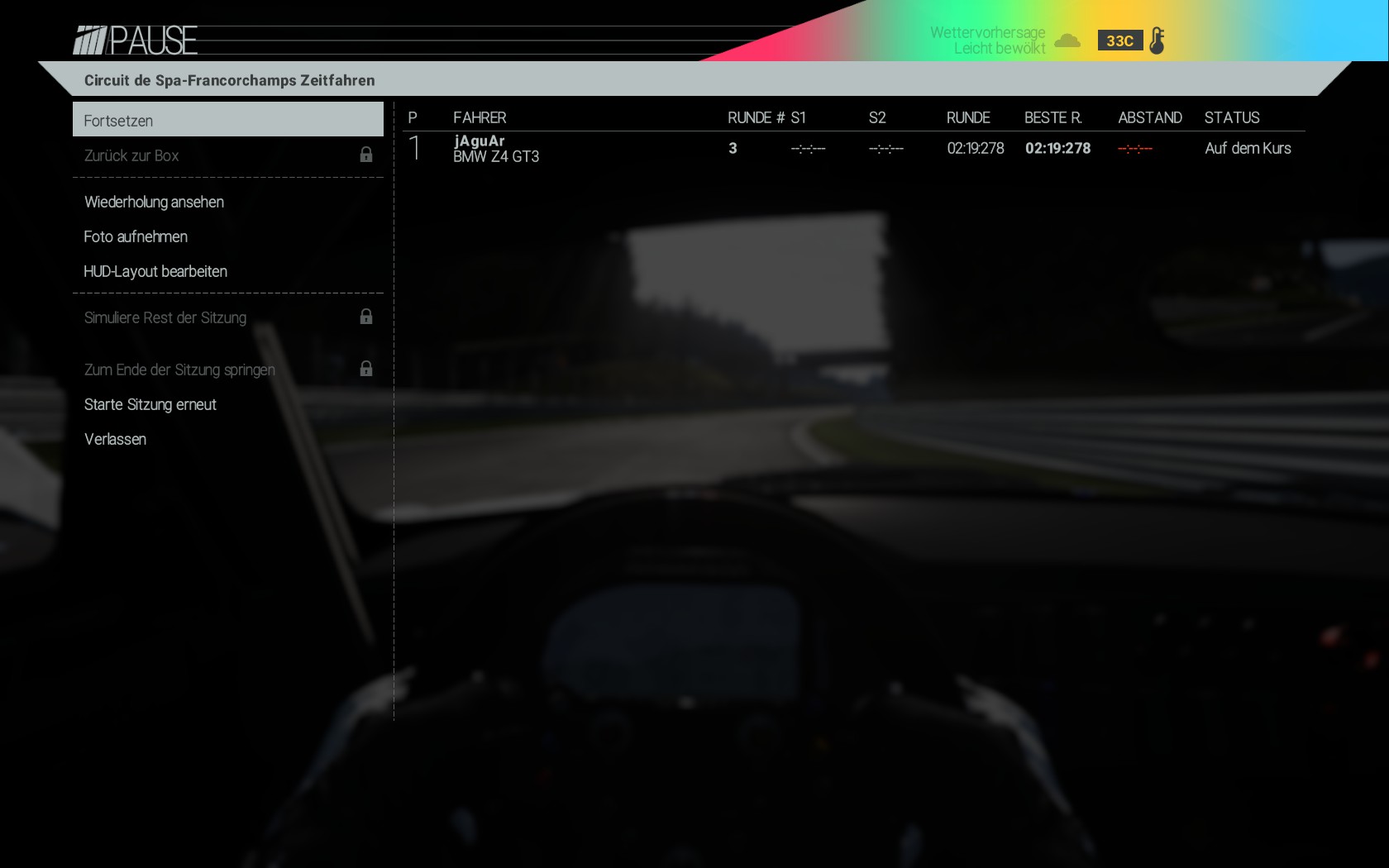
Task: Click the thermometer temperature icon
Action: pos(1157,41)
